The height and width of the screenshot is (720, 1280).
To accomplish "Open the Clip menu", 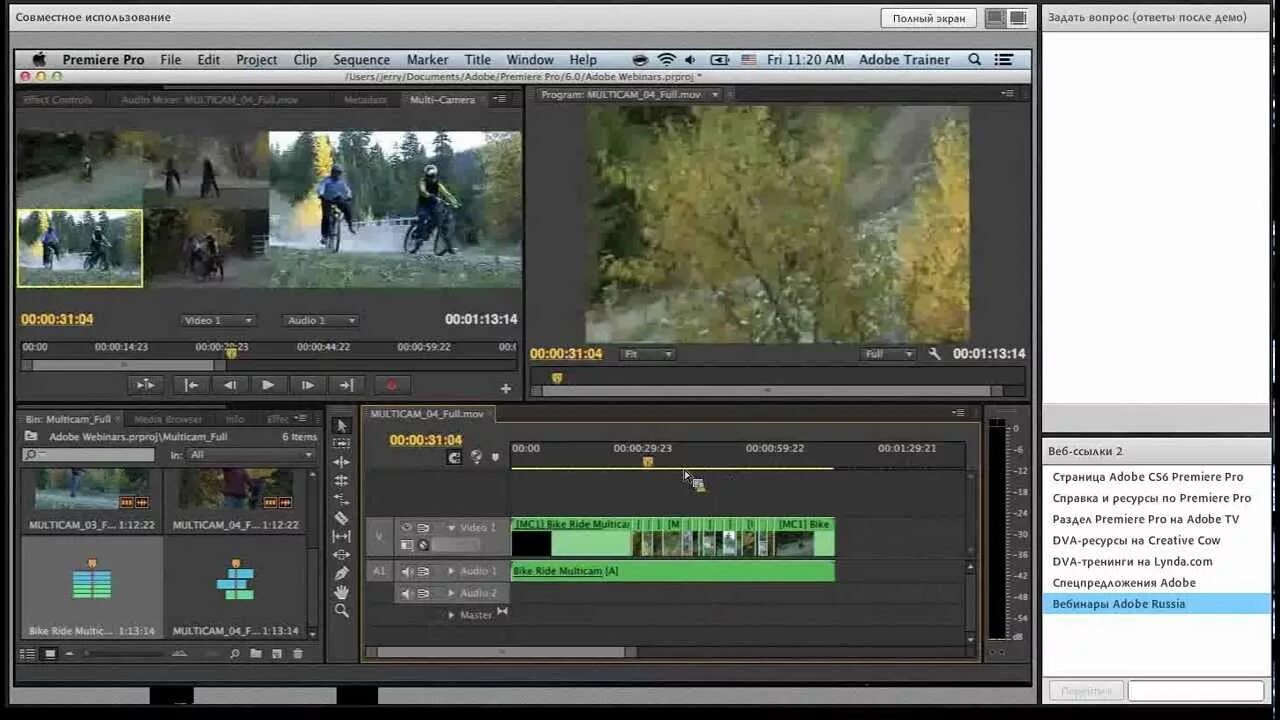I will tap(305, 60).
